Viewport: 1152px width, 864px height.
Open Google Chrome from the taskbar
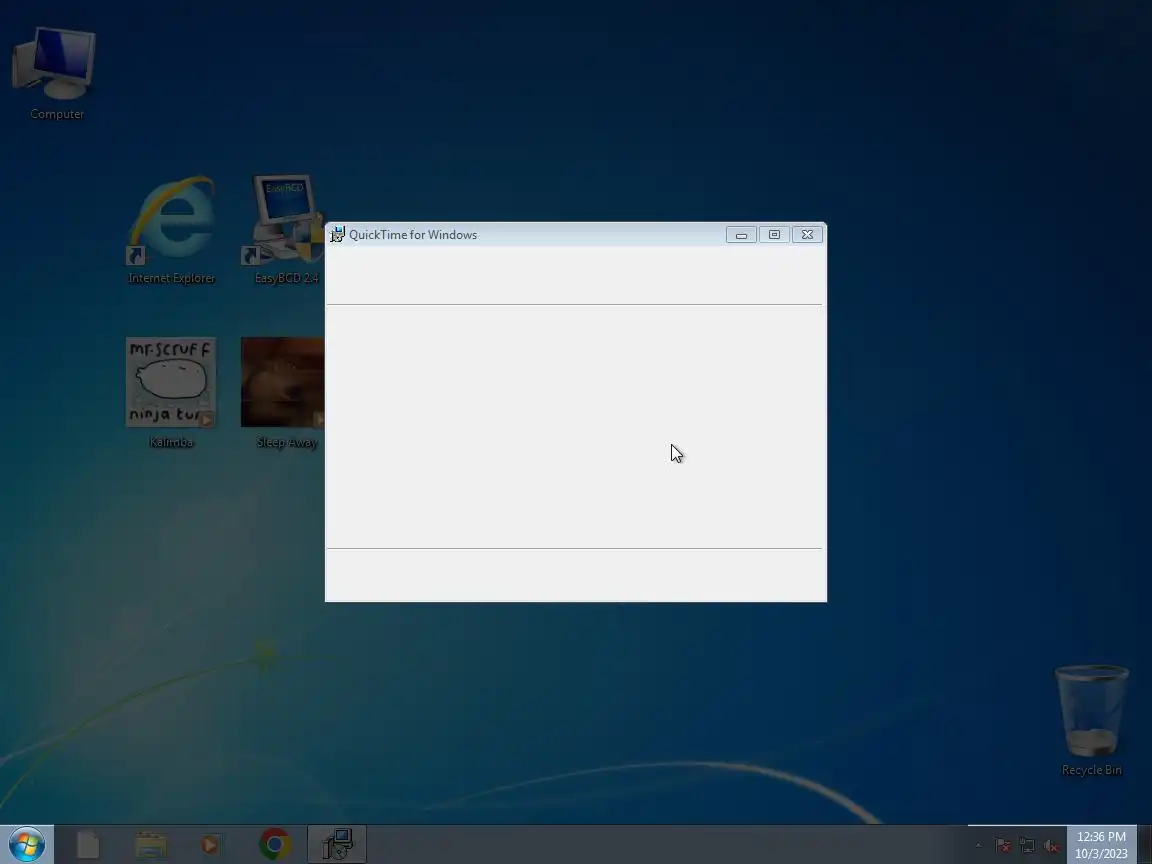[x=275, y=844]
